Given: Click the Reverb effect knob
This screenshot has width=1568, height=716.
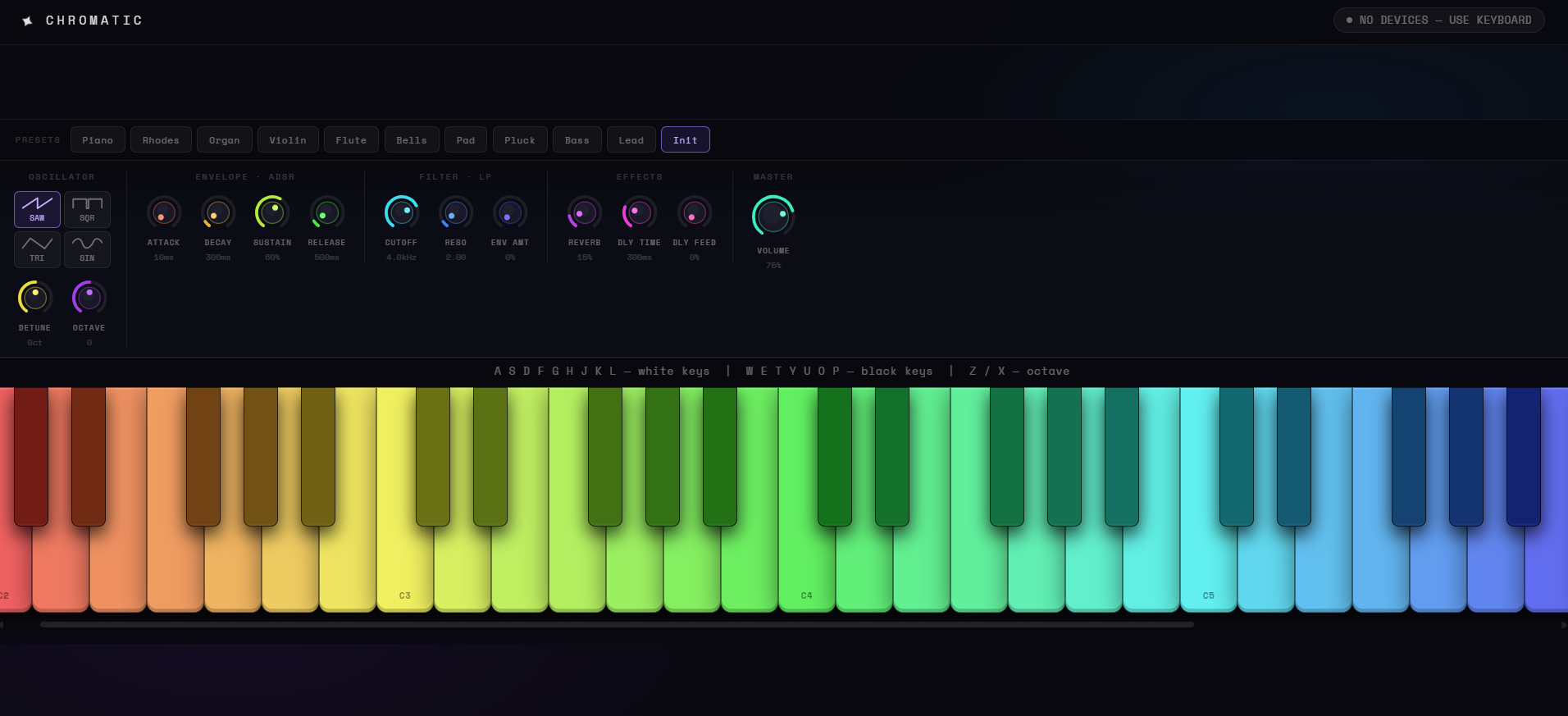Looking at the screenshot, I should pos(585,213).
